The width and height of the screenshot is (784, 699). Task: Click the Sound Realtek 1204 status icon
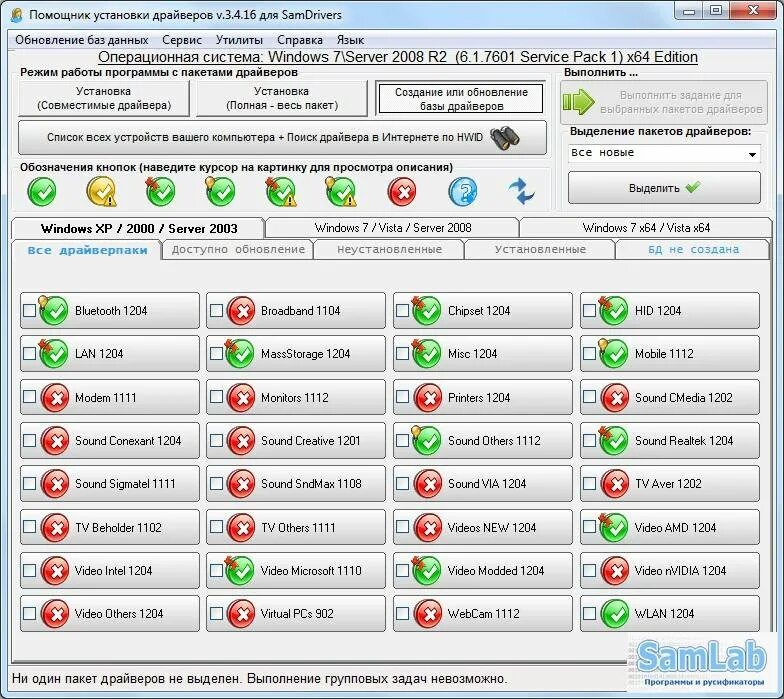(614, 440)
